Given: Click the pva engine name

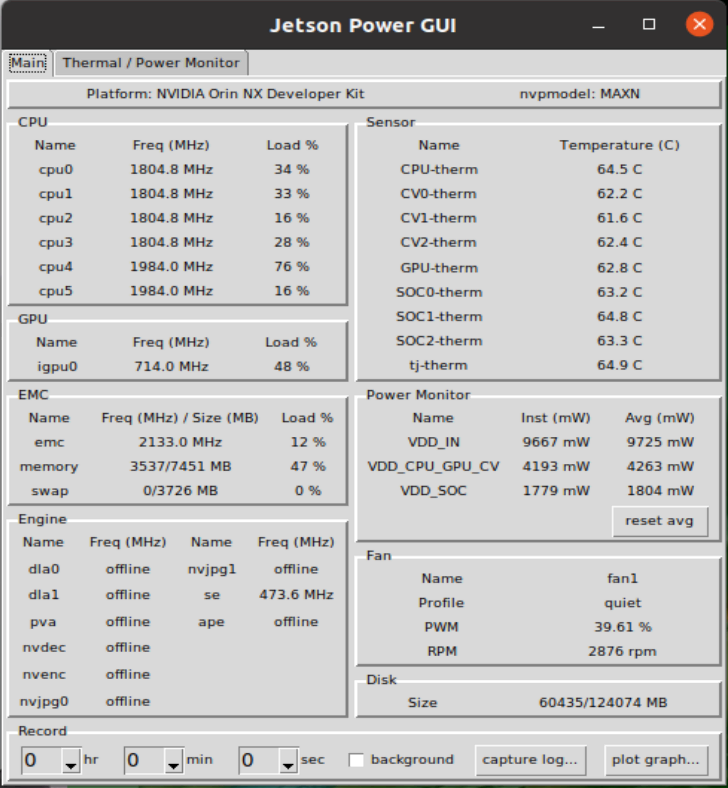Looking at the screenshot, I should point(43,622).
